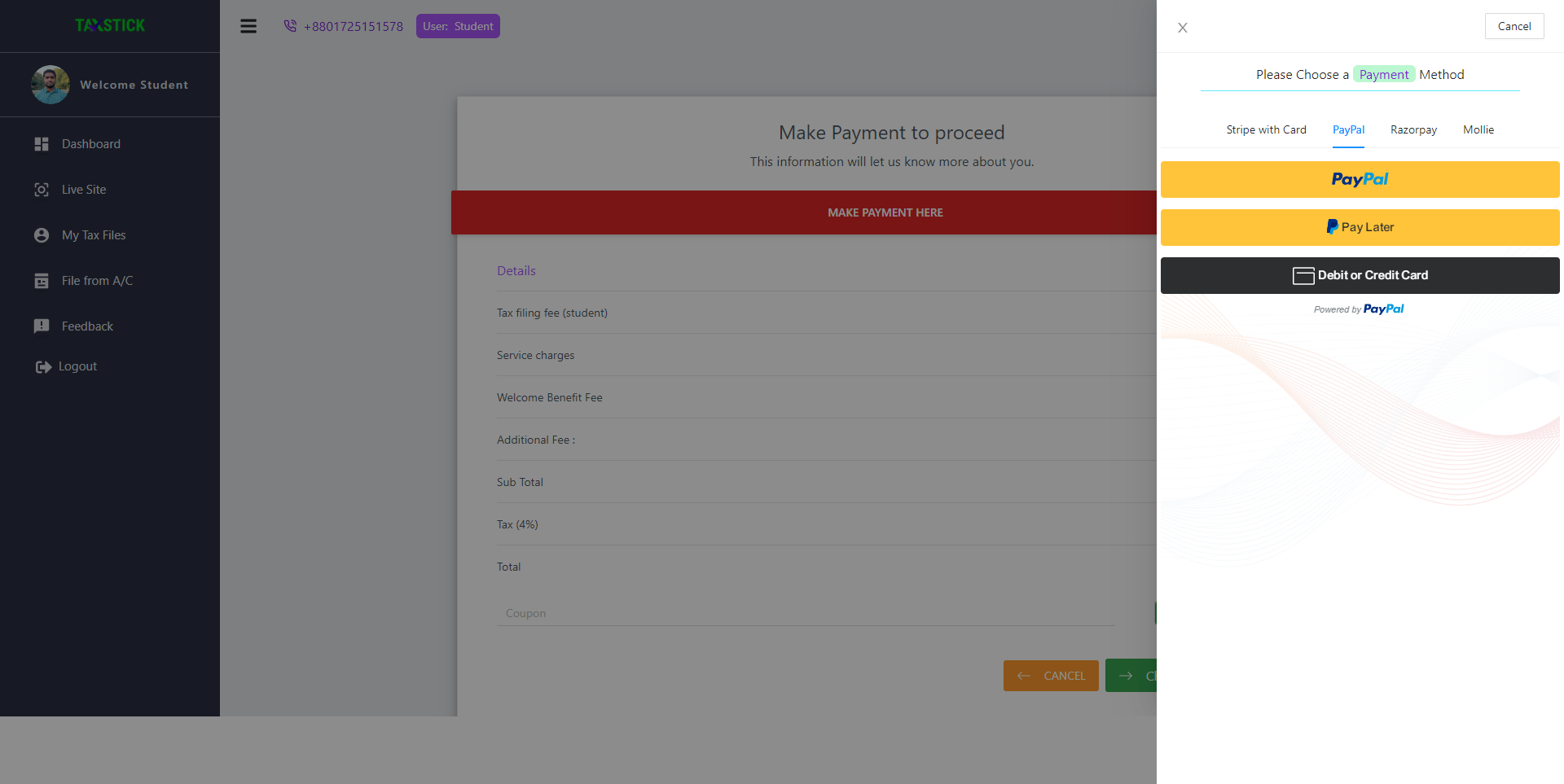This screenshot has height=784, width=1564.
Task: Click the Sub Total row label
Action: coord(520,483)
